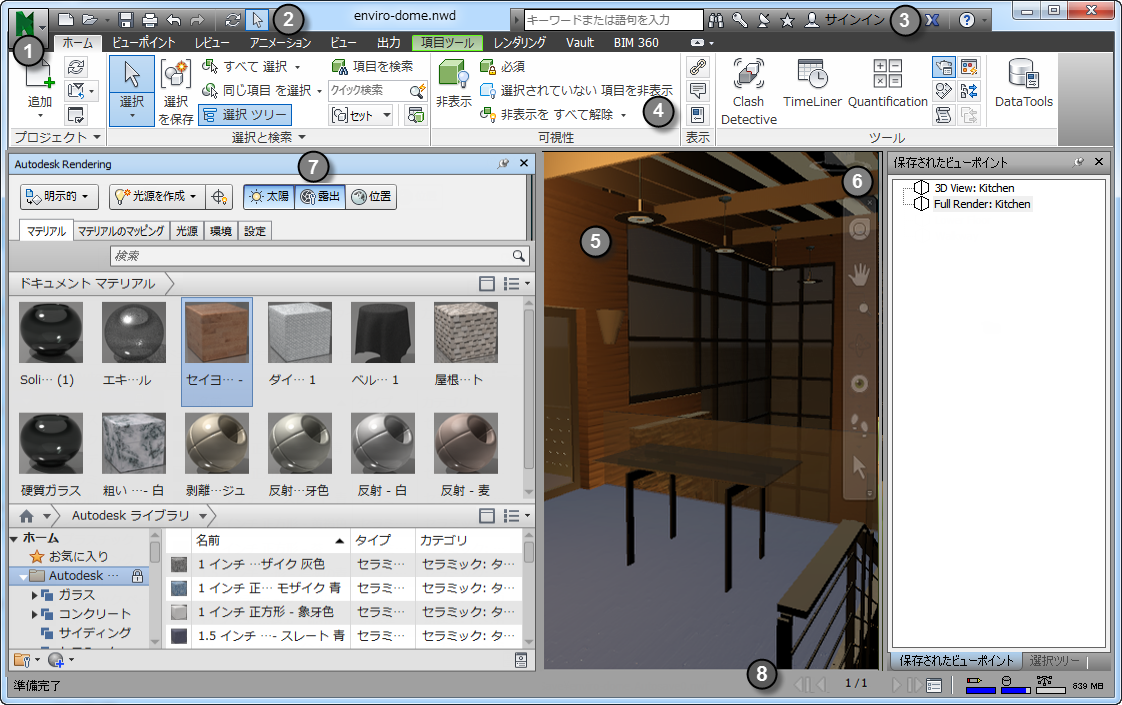Image resolution: width=1122 pixels, height=705 pixels.
Task: Open the Explicit (明示的) dropdown
Action: (x=58, y=196)
